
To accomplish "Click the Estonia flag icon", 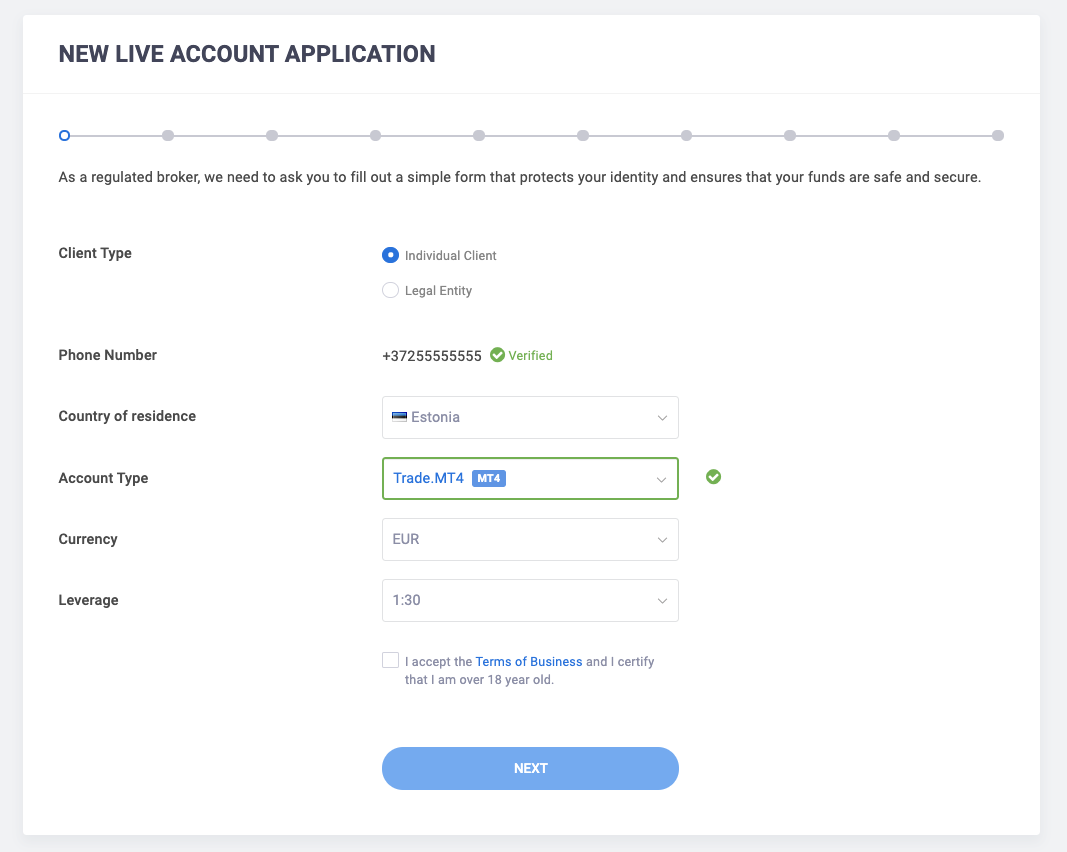I will [x=399, y=416].
